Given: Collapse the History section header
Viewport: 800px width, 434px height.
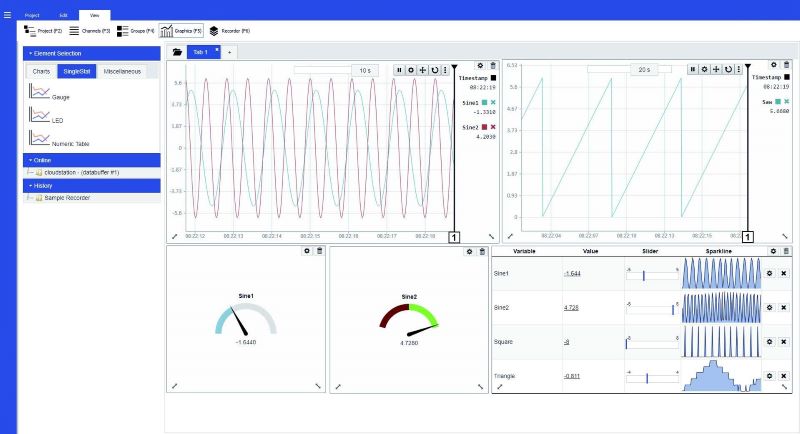Looking at the screenshot, I should click(91, 185).
